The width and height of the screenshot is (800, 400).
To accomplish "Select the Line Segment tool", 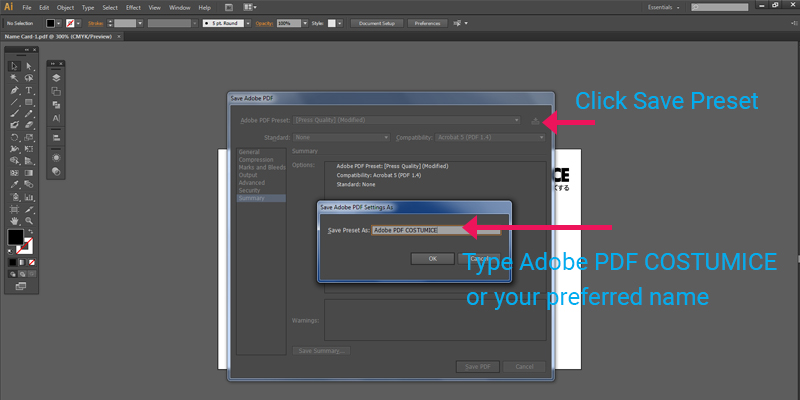I will click(x=14, y=102).
